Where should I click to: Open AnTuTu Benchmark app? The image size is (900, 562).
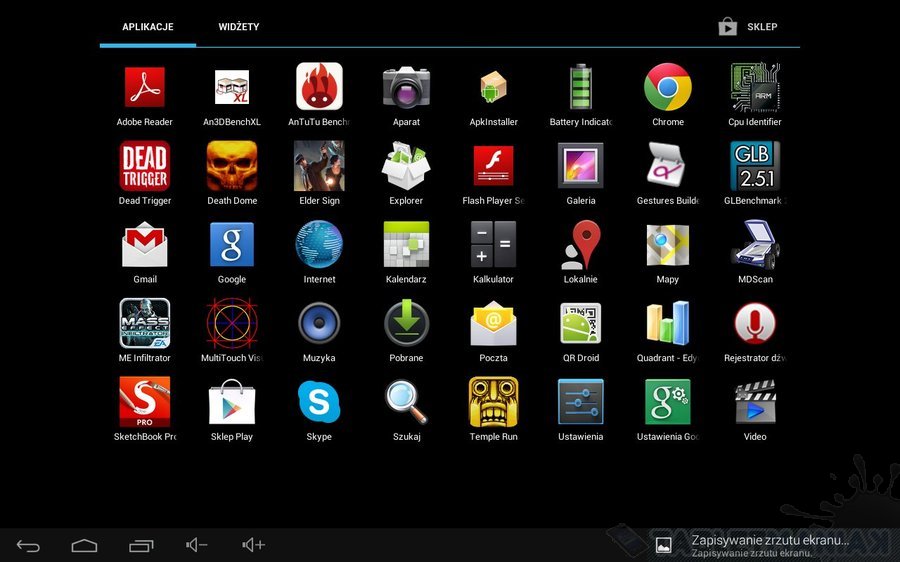pos(319,87)
